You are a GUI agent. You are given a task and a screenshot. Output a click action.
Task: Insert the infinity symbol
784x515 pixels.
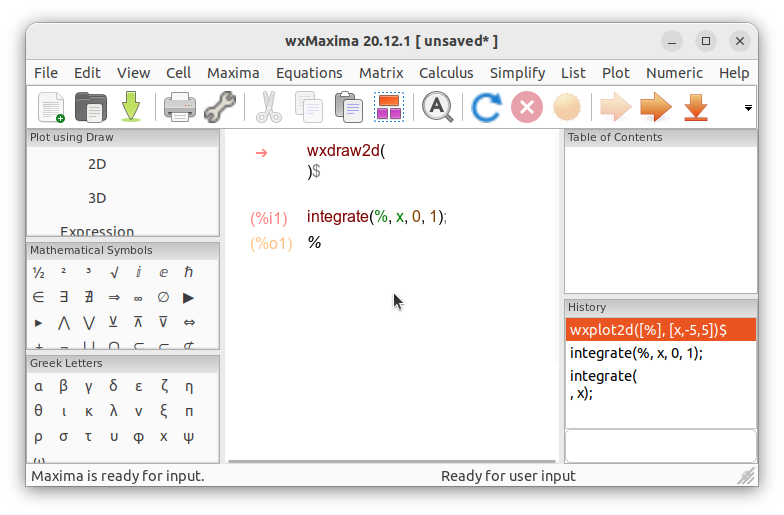(138, 298)
